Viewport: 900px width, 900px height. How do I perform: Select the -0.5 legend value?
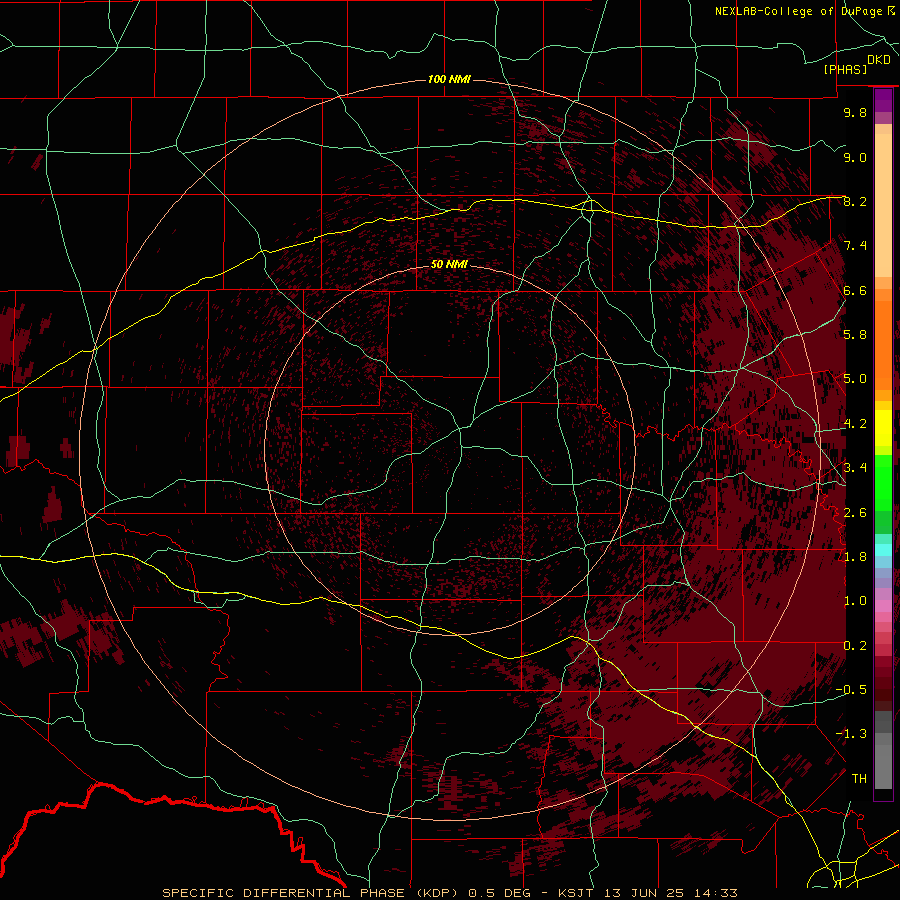[851, 690]
